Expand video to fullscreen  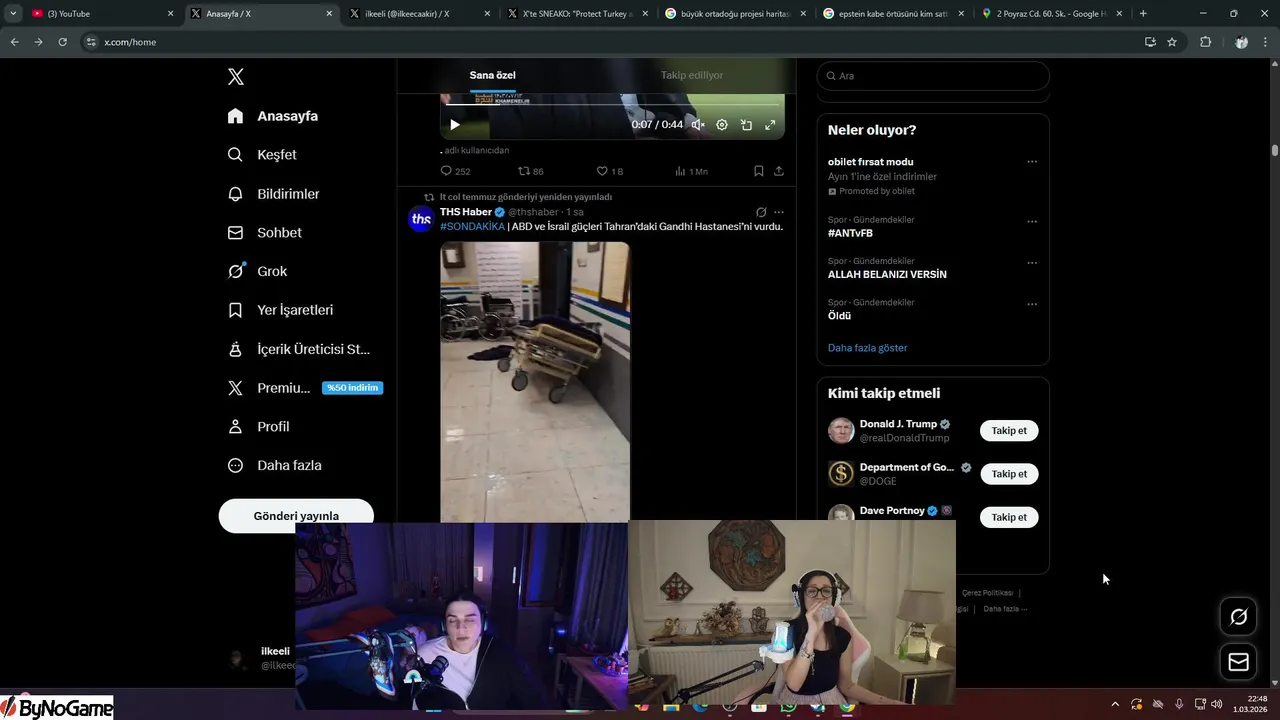770,125
